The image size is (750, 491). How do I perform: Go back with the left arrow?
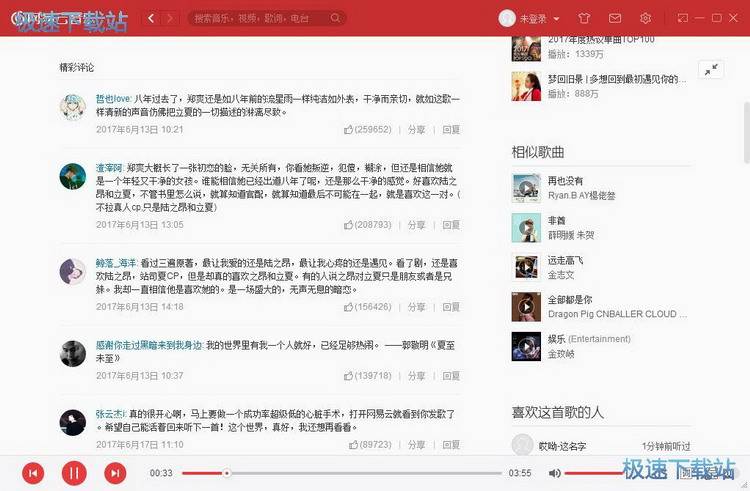click(x=151, y=18)
